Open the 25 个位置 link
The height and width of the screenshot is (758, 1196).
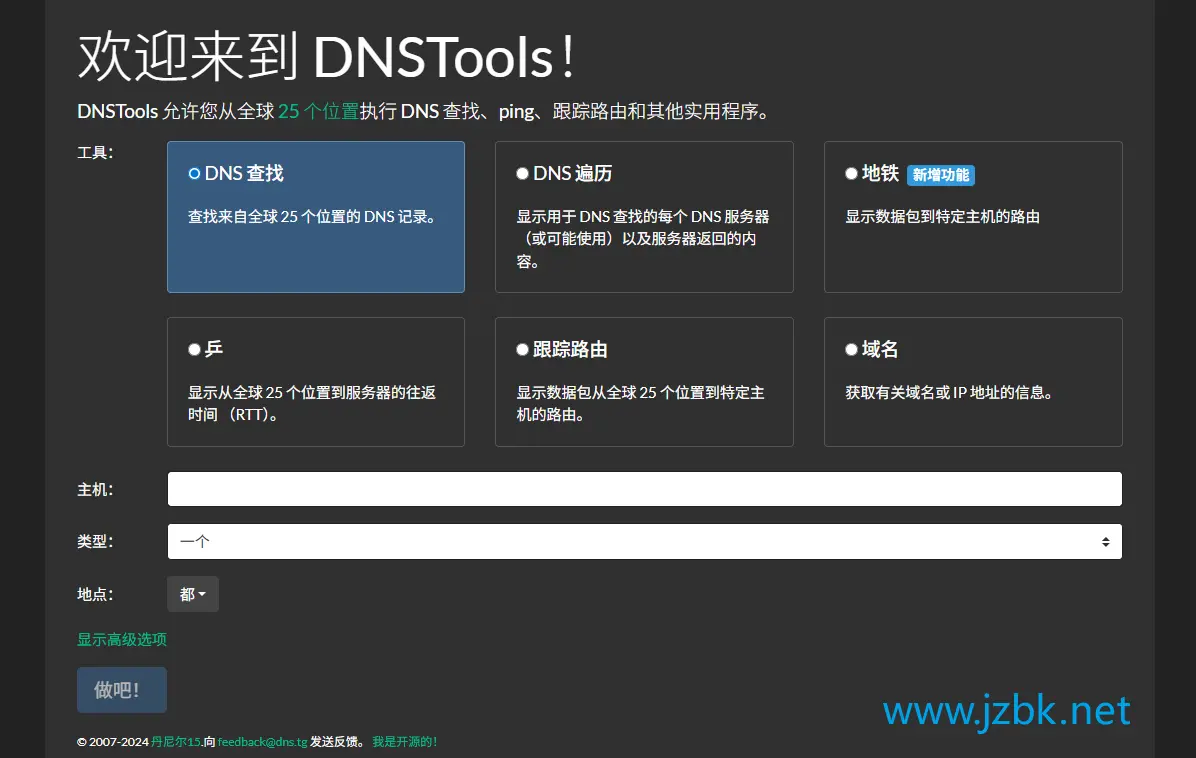318,111
